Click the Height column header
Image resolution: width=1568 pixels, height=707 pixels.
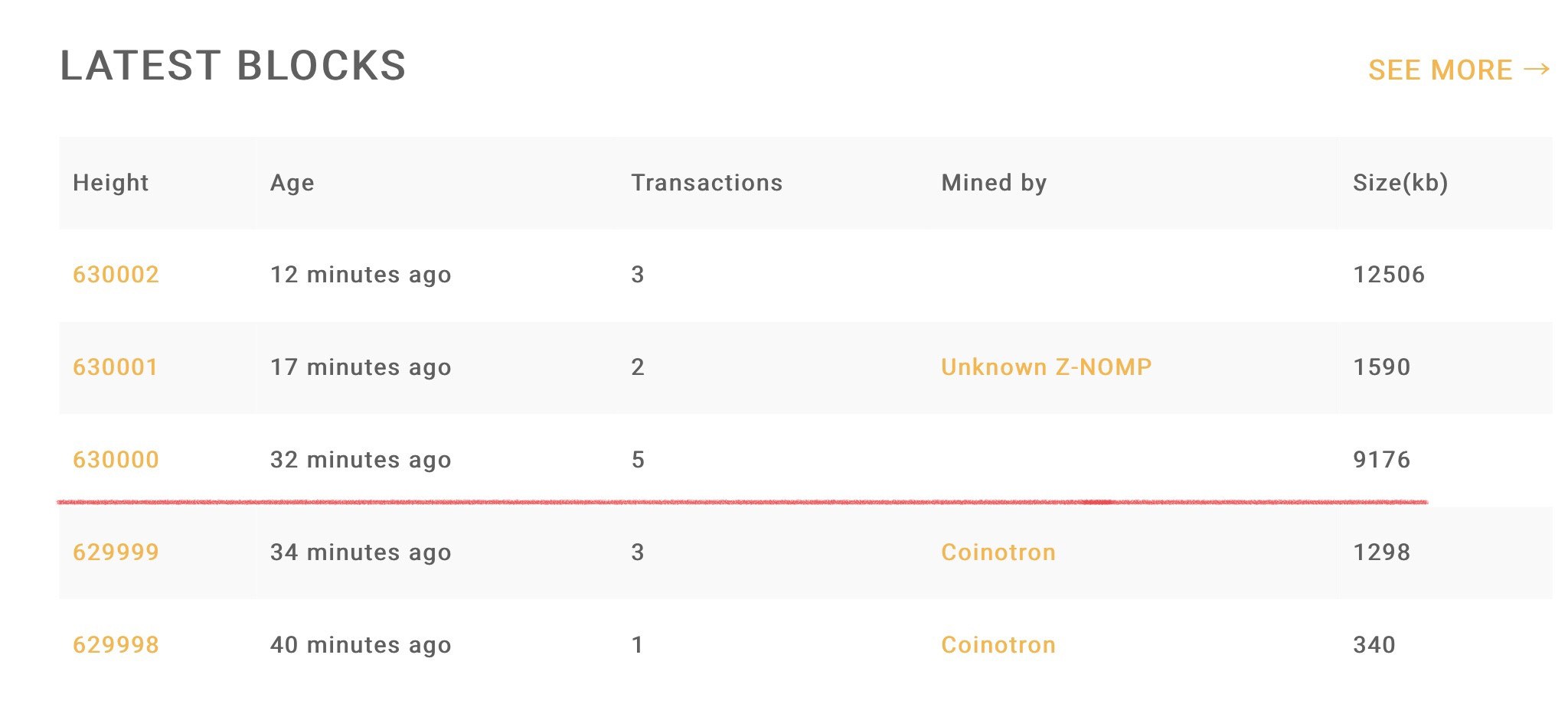[x=110, y=183]
